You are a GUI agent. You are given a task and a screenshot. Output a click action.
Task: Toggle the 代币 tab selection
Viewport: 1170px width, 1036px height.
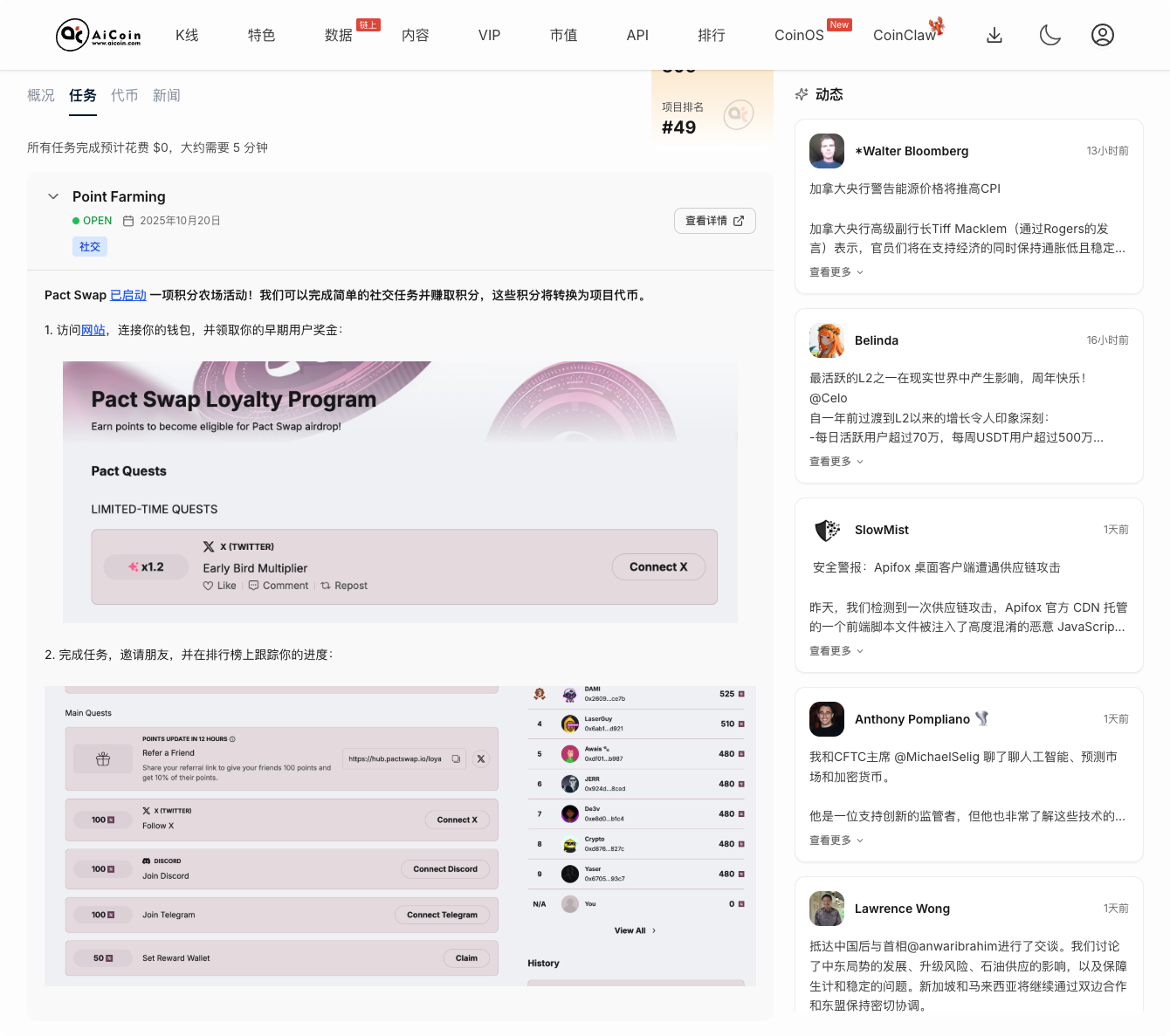(125, 94)
